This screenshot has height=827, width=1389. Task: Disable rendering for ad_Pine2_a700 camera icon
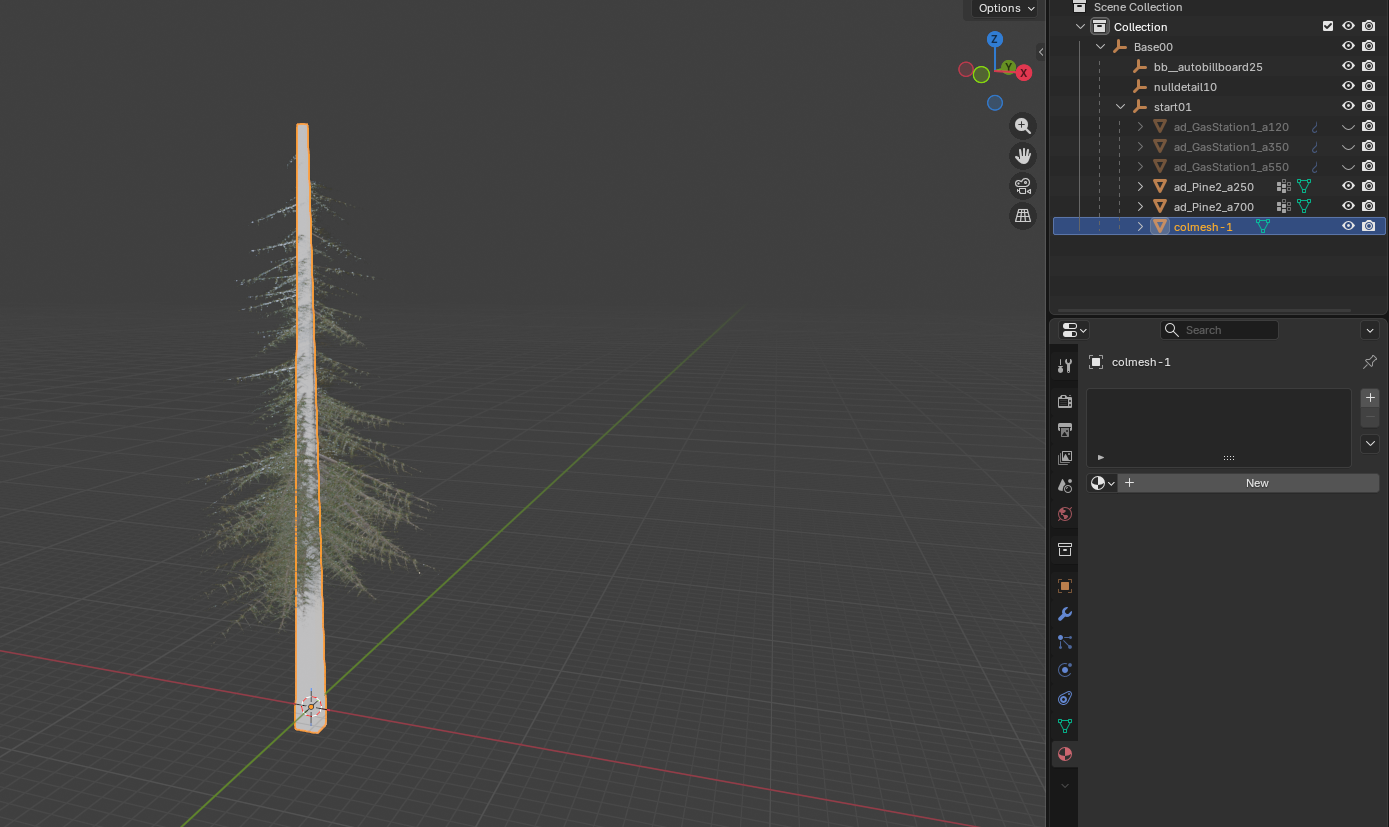click(x=1368, y=206)
